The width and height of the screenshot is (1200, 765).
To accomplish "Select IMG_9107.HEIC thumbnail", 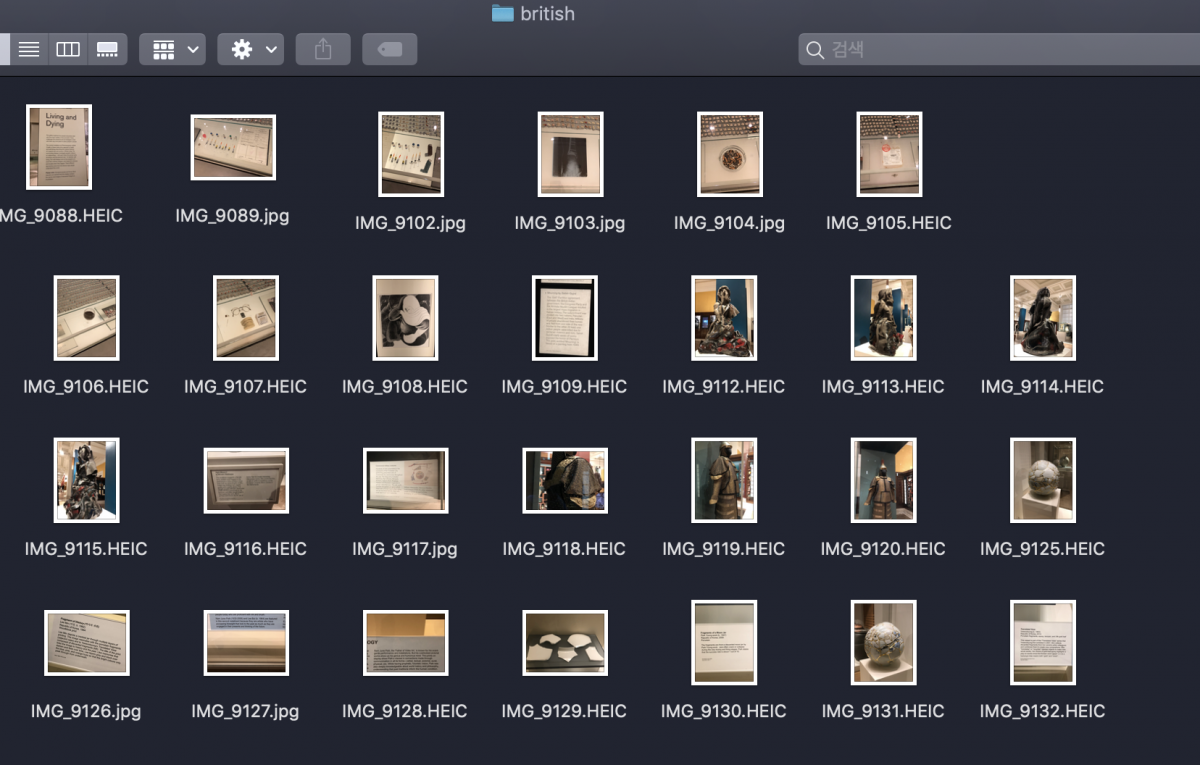I will pos(246,318).
